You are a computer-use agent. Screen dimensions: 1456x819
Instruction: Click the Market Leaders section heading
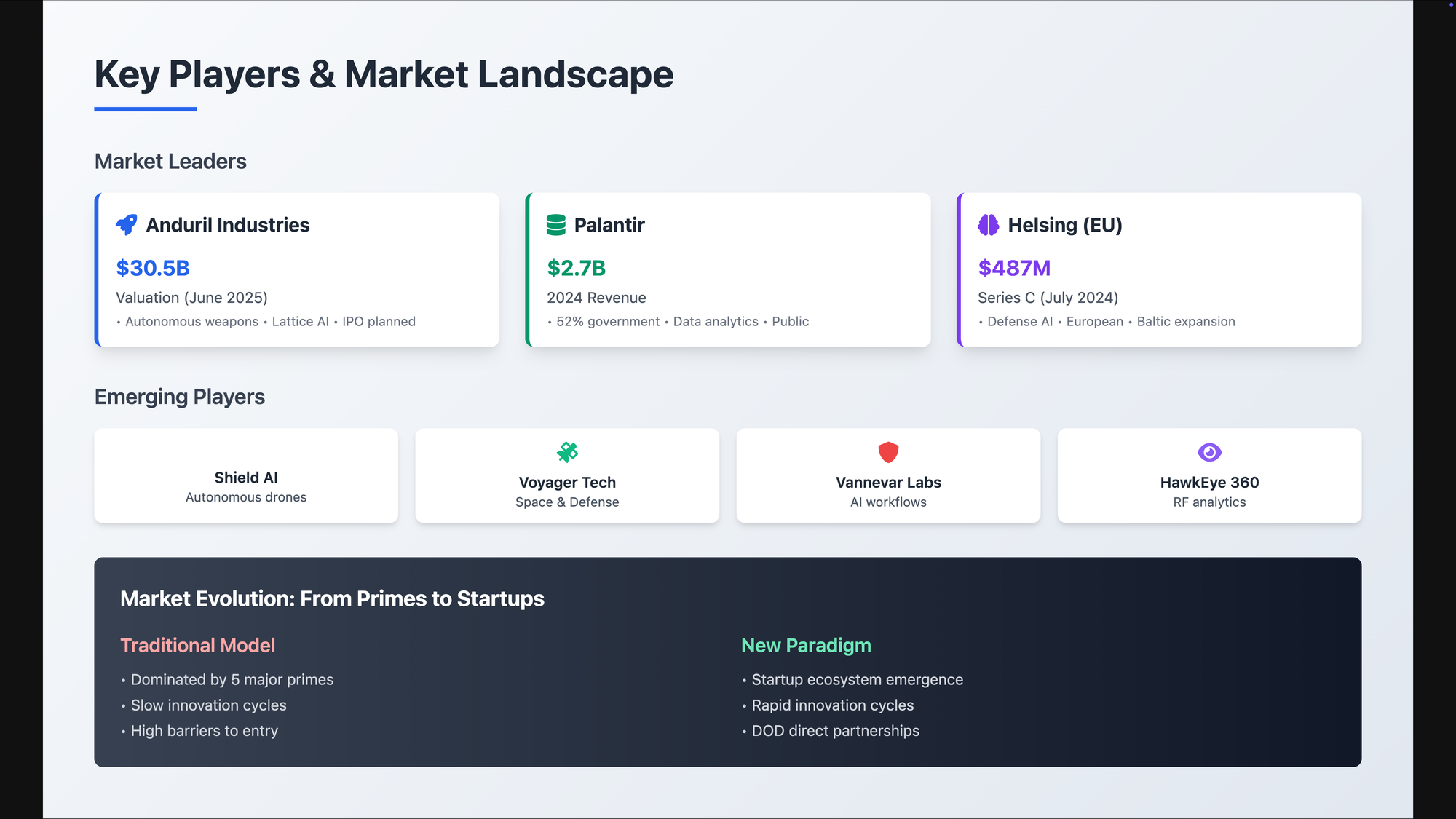170,161
